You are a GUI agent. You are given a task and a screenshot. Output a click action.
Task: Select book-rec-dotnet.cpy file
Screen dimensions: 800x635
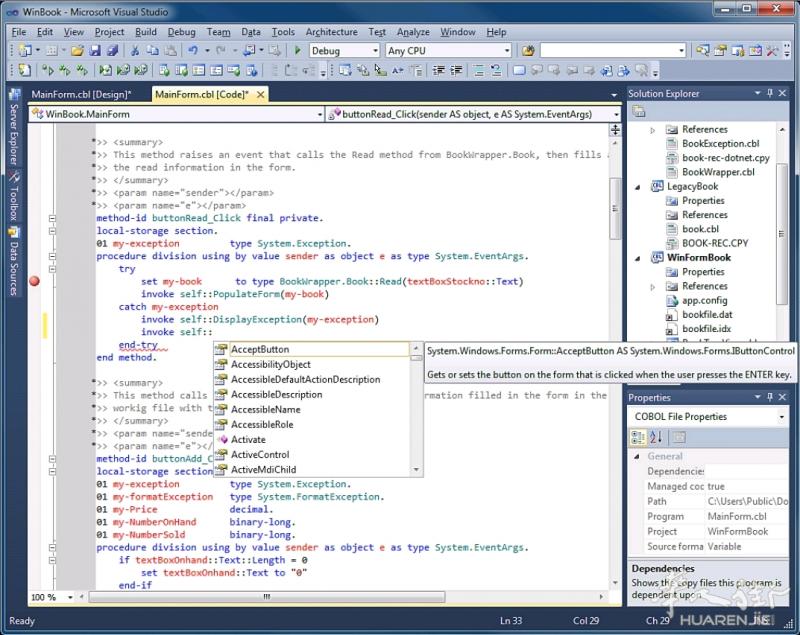coord(726,158)
